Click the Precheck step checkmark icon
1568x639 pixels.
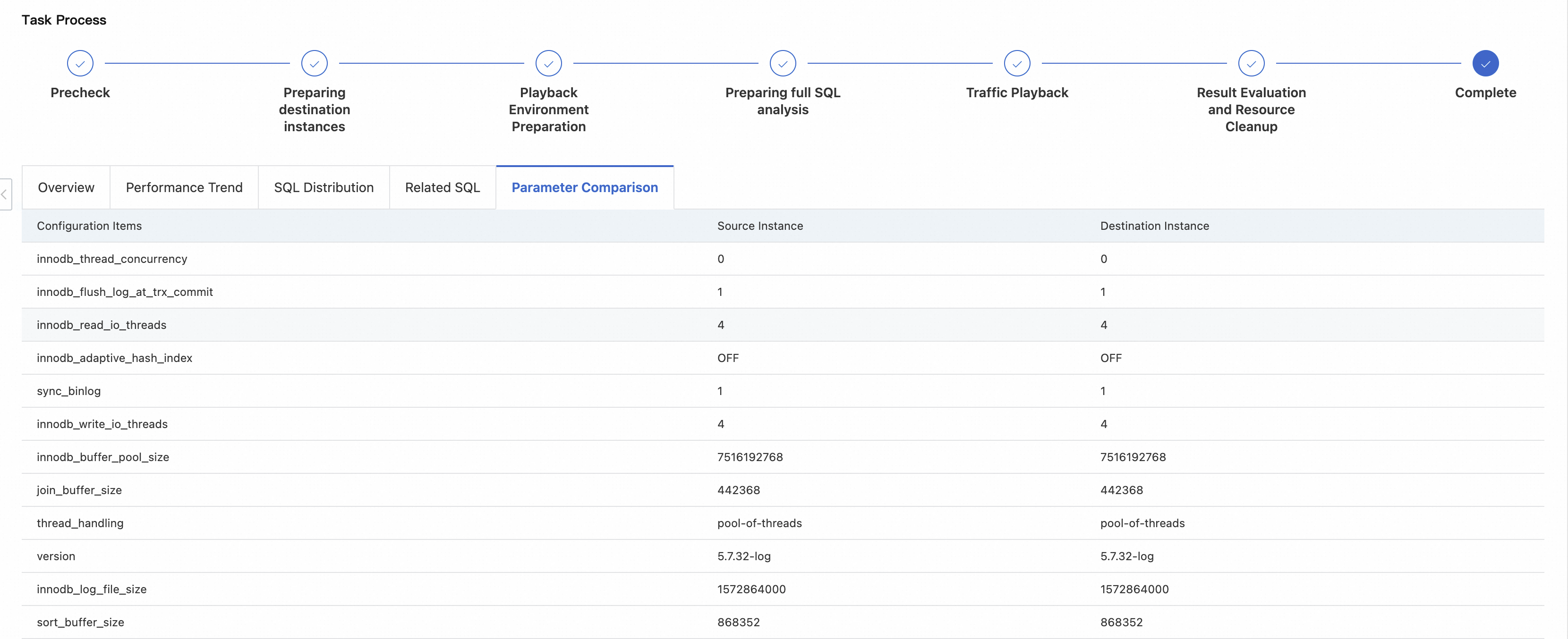80,63
